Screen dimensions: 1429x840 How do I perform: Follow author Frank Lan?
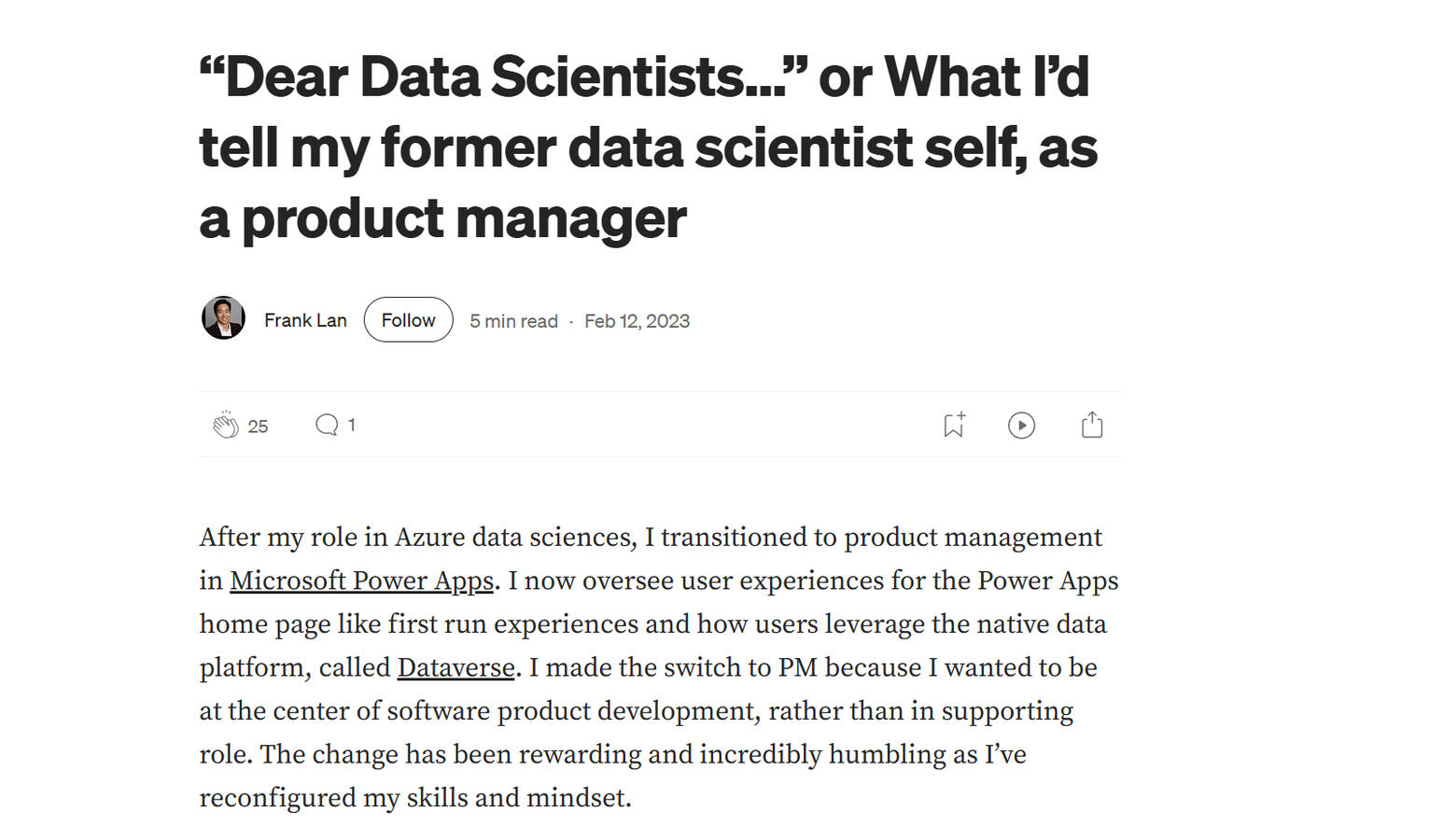[408, 319]
